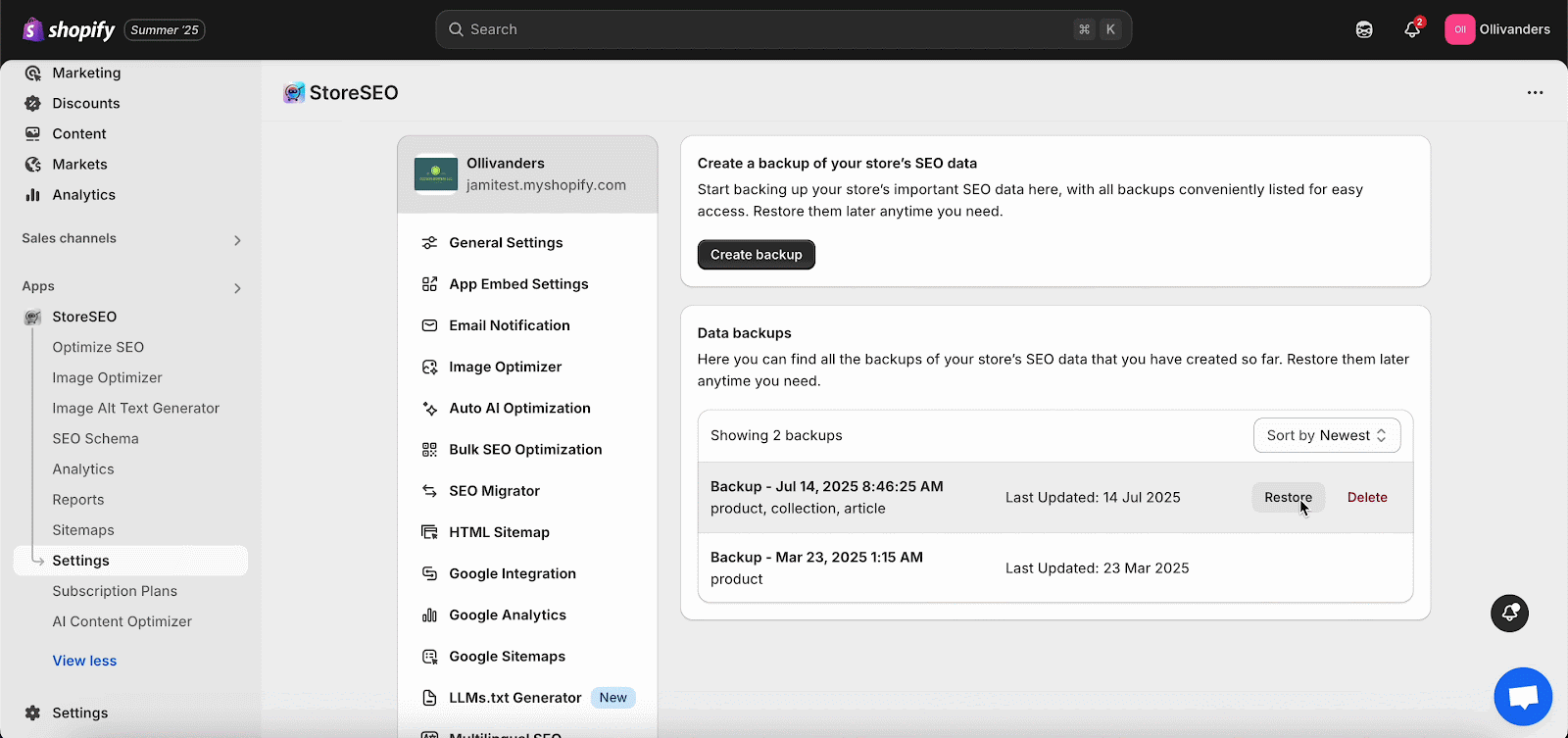Click the bottom Settings gear icon
Screen dimensions: 1568x738
coord(33,713)
